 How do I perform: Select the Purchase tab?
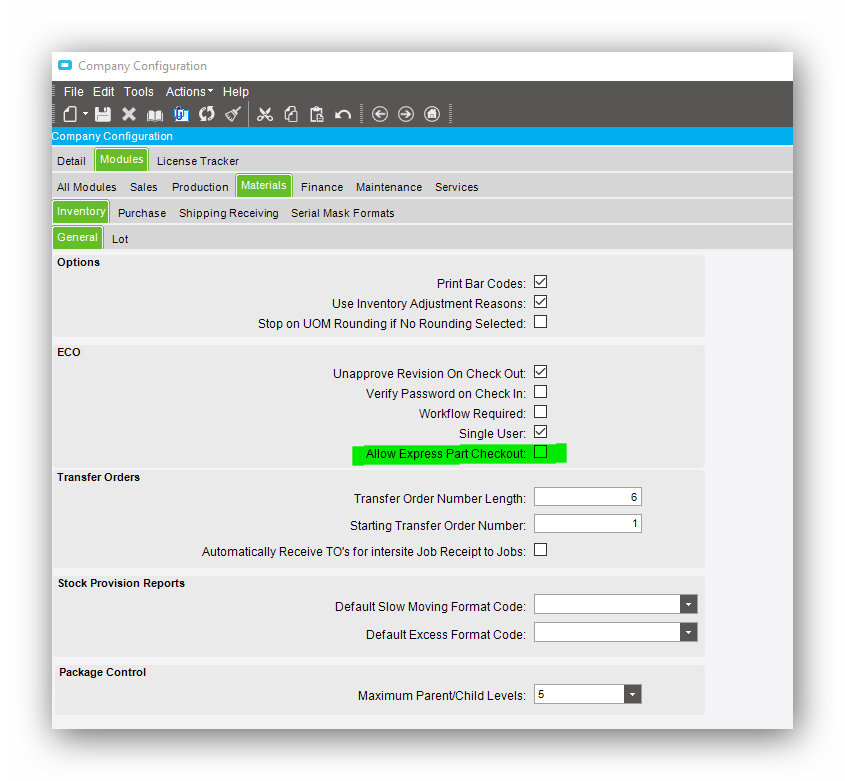click(141, 212)
